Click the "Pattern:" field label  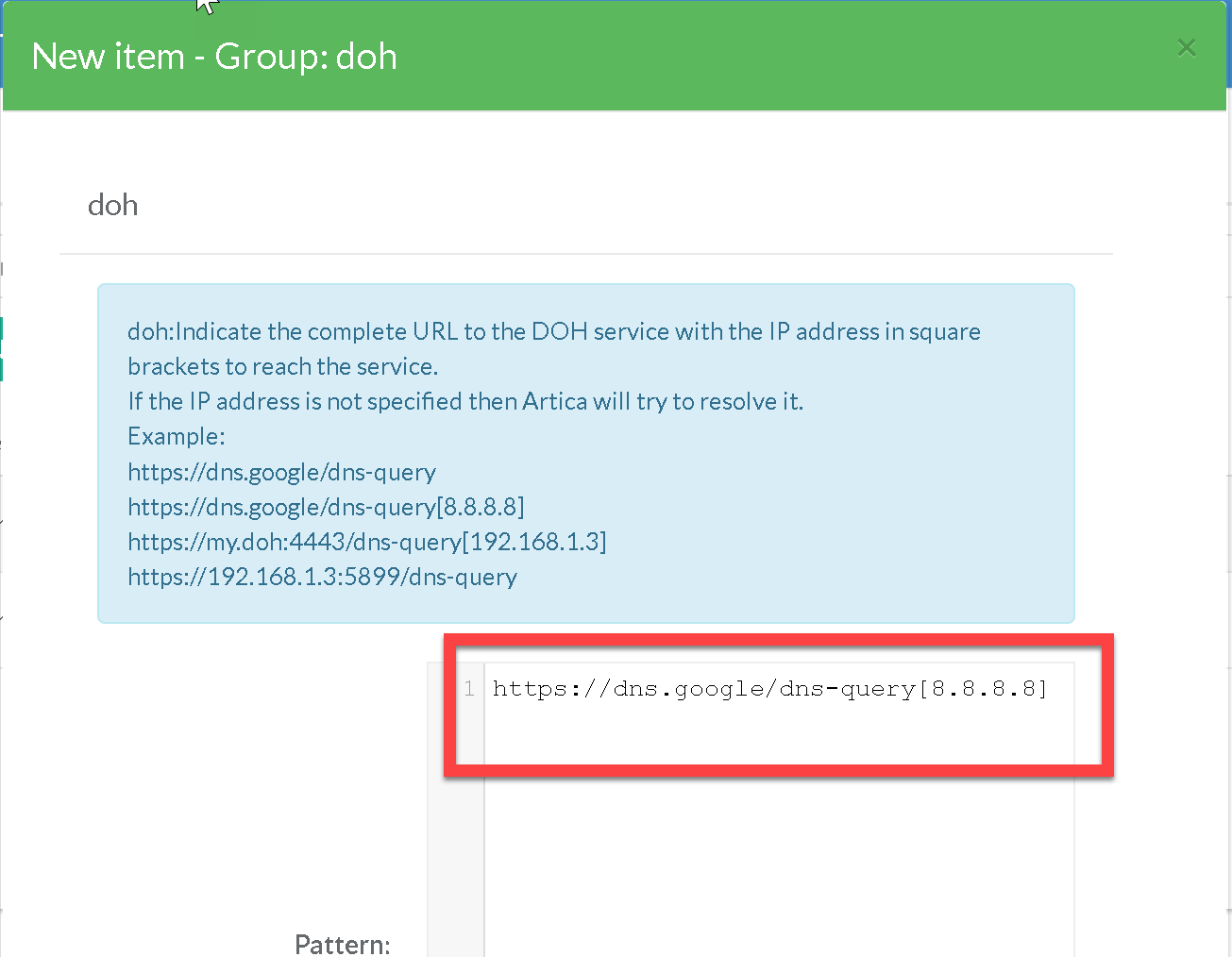(342, 944)
